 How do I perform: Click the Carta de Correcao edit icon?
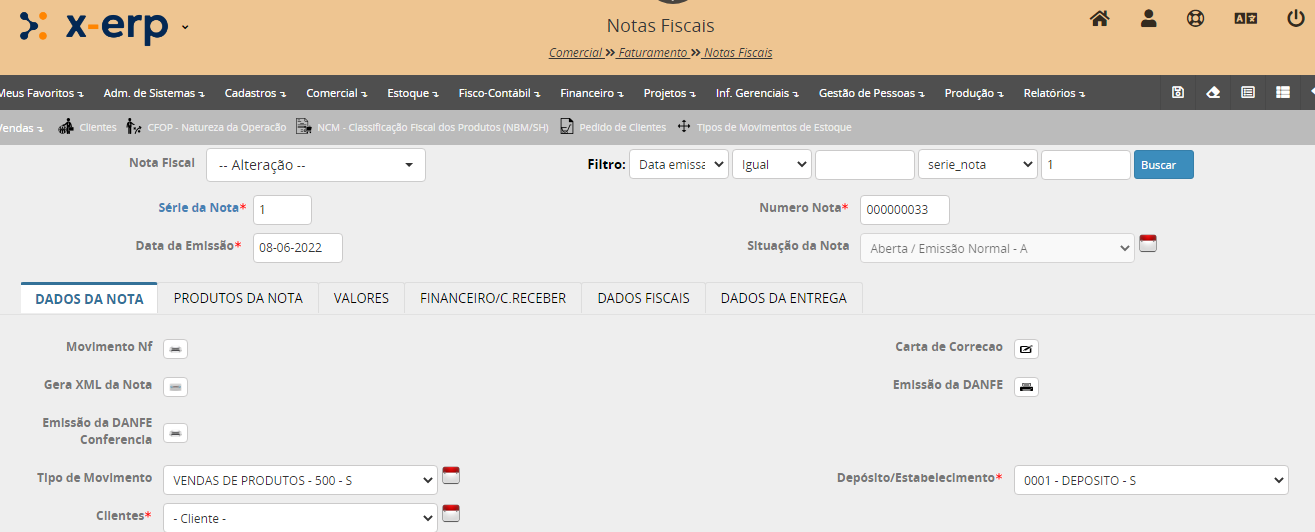tap(1026, 349)
